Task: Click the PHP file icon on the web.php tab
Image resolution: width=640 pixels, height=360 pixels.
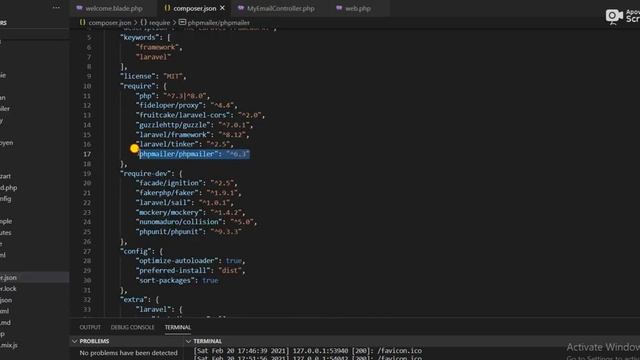Action: [339, 8]
